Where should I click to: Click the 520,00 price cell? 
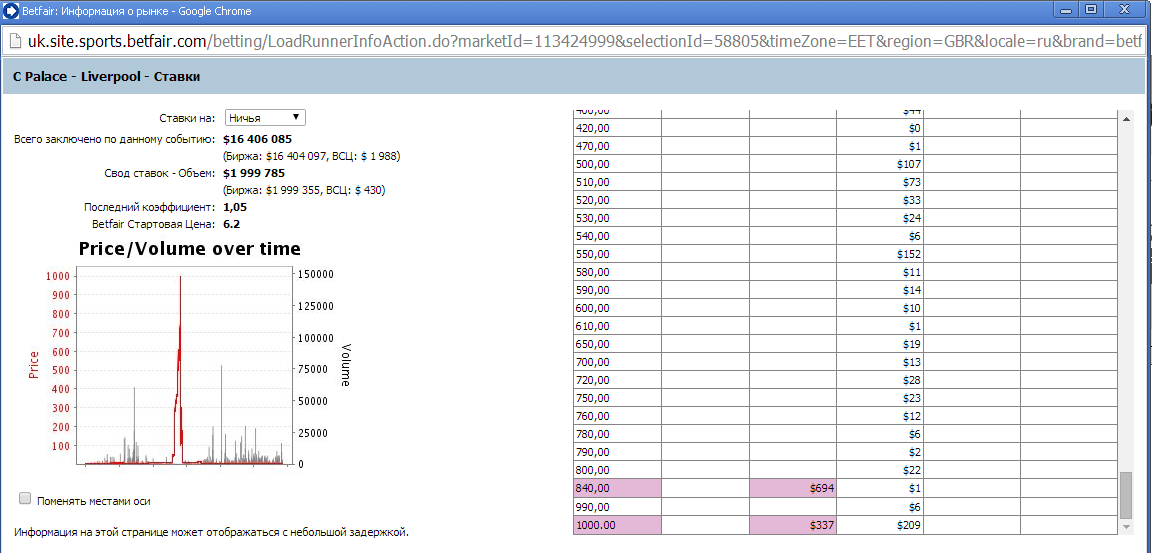[617, 200]
